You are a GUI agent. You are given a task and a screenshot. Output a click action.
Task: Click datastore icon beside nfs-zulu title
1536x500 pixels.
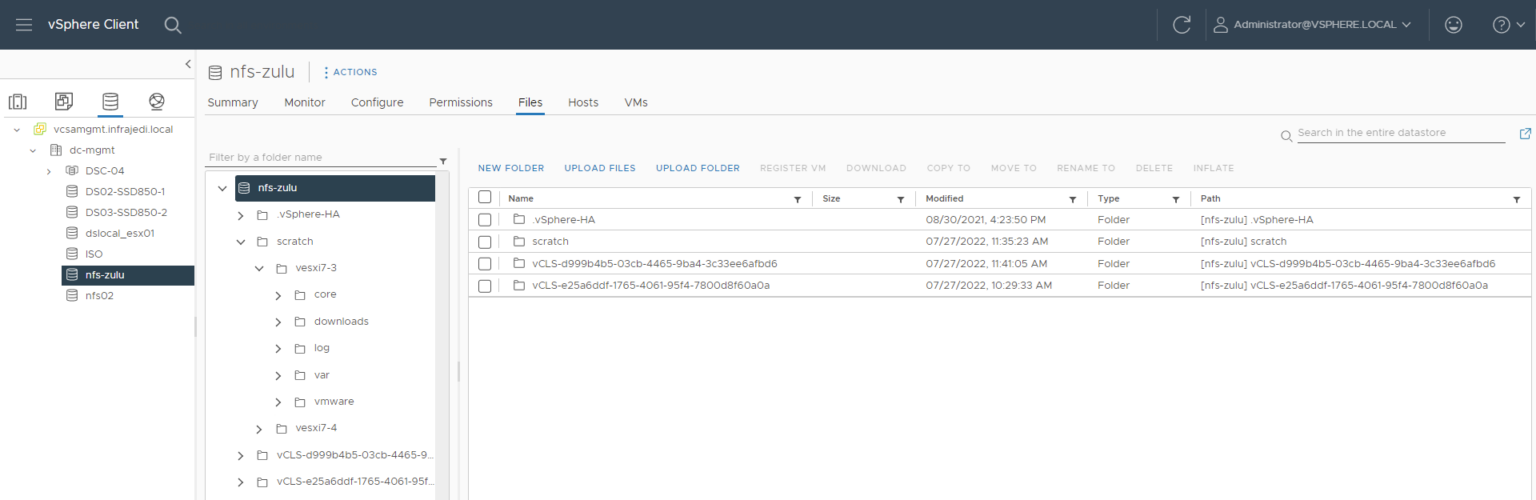point(215,72)
